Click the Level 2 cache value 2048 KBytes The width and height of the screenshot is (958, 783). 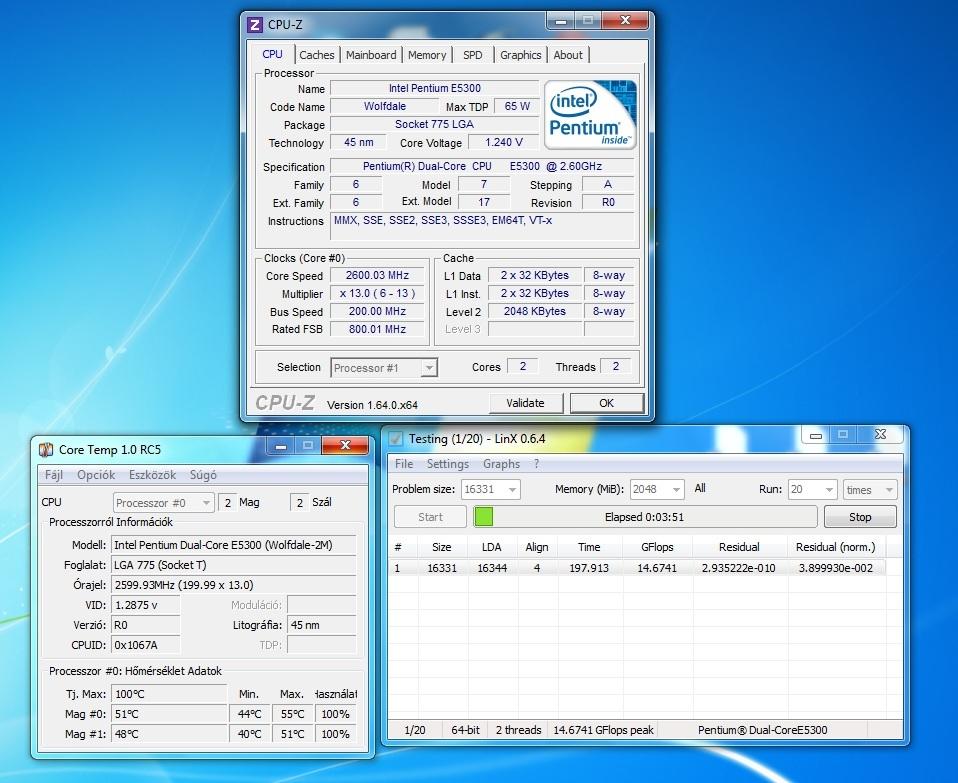[x=535, y=311]
